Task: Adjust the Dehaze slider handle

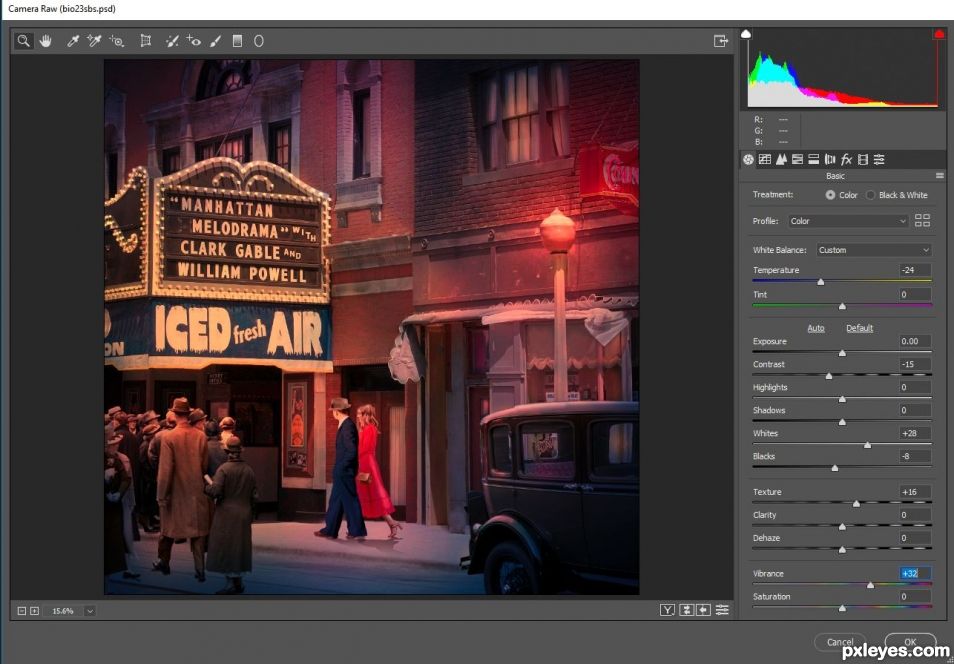Action: point(842,550)
